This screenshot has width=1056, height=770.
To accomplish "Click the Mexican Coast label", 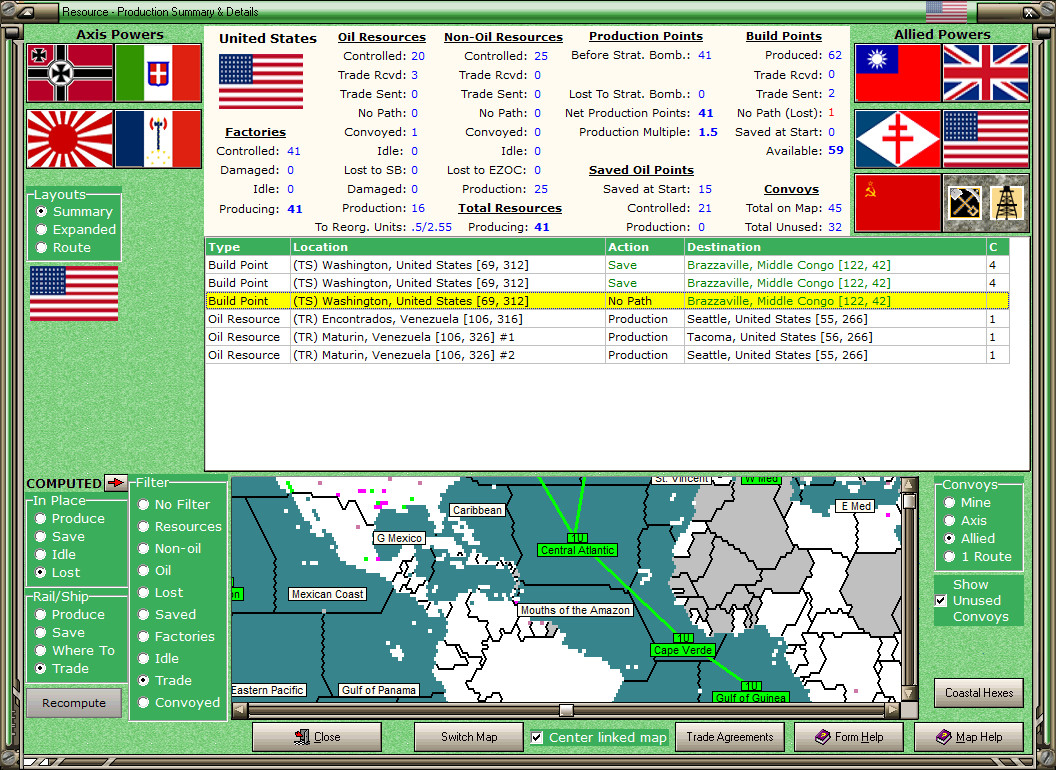I will [x=327, y=593].
